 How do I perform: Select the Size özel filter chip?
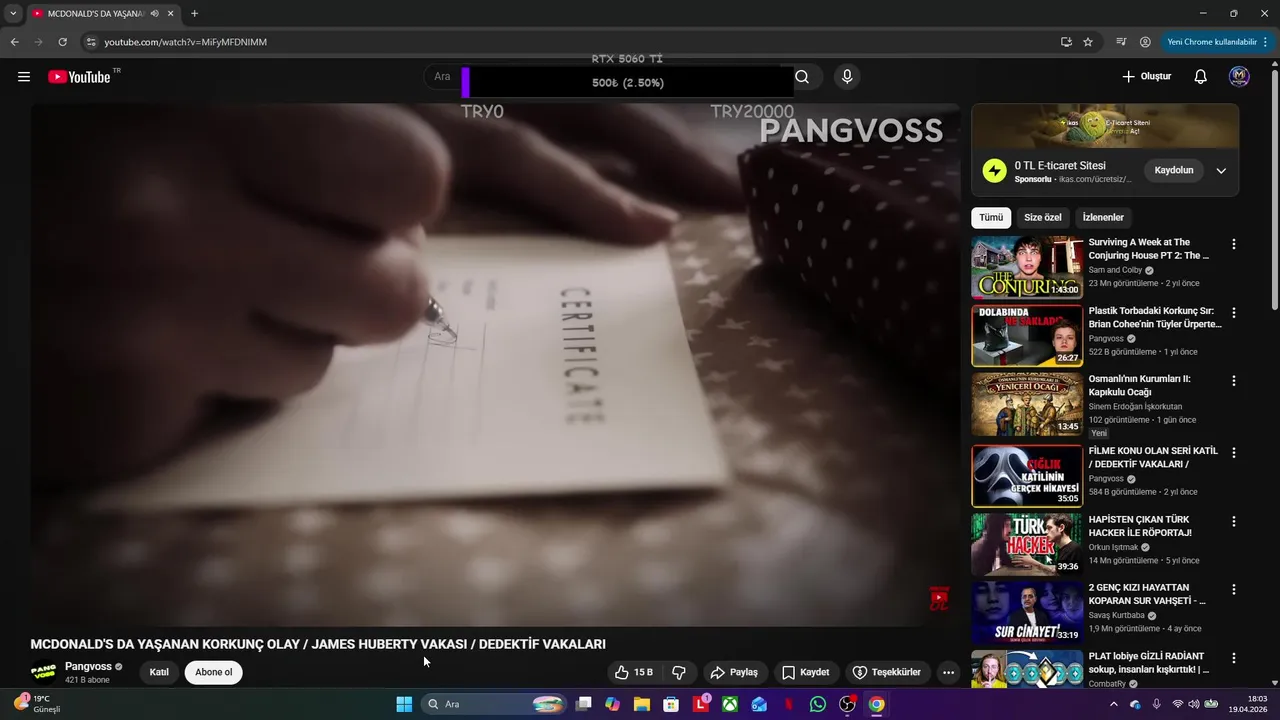(1043, 217)
